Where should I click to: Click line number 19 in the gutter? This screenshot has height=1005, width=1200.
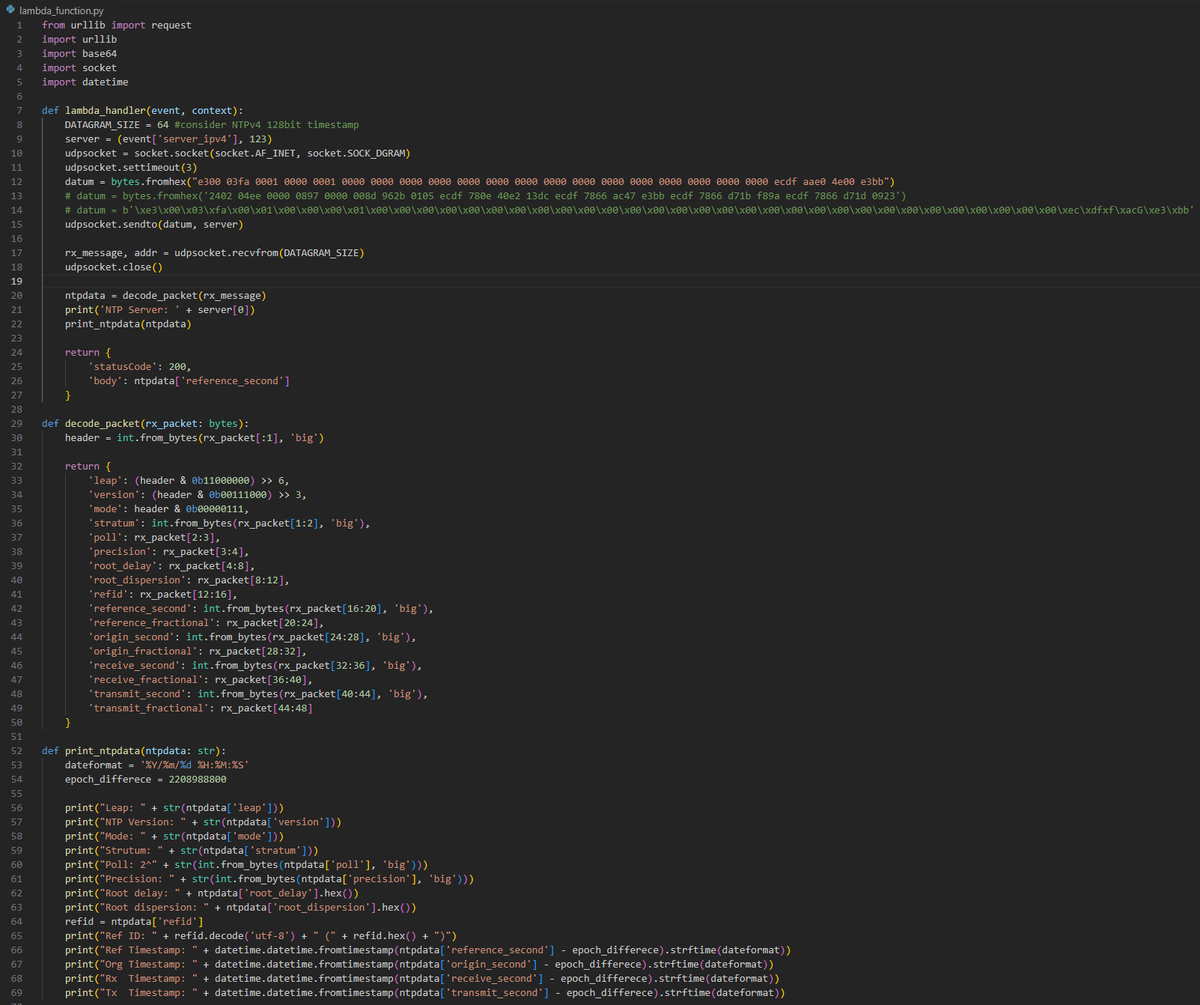click(x=18, y=282)
